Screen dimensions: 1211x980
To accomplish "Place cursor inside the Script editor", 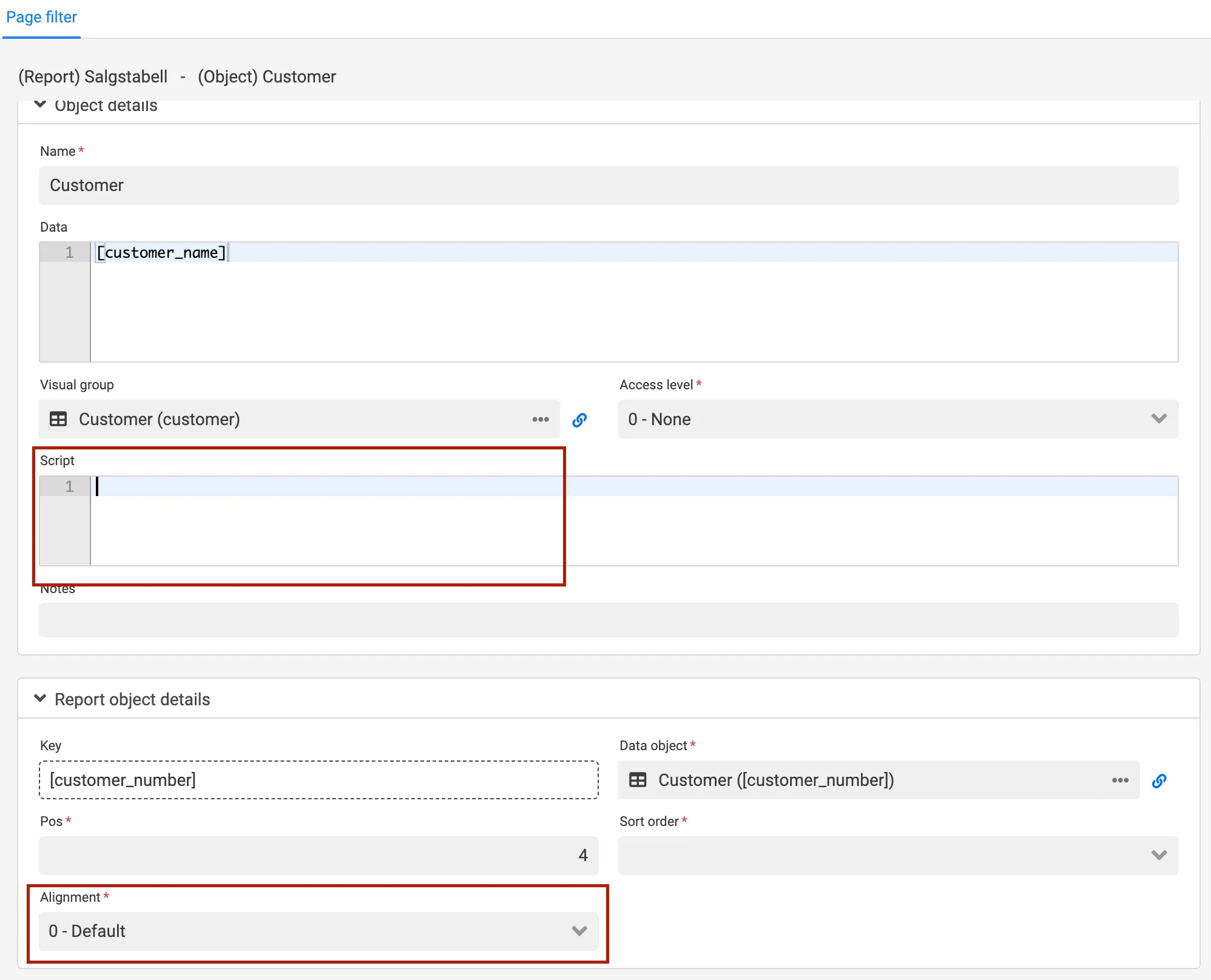I will (303, 486).
